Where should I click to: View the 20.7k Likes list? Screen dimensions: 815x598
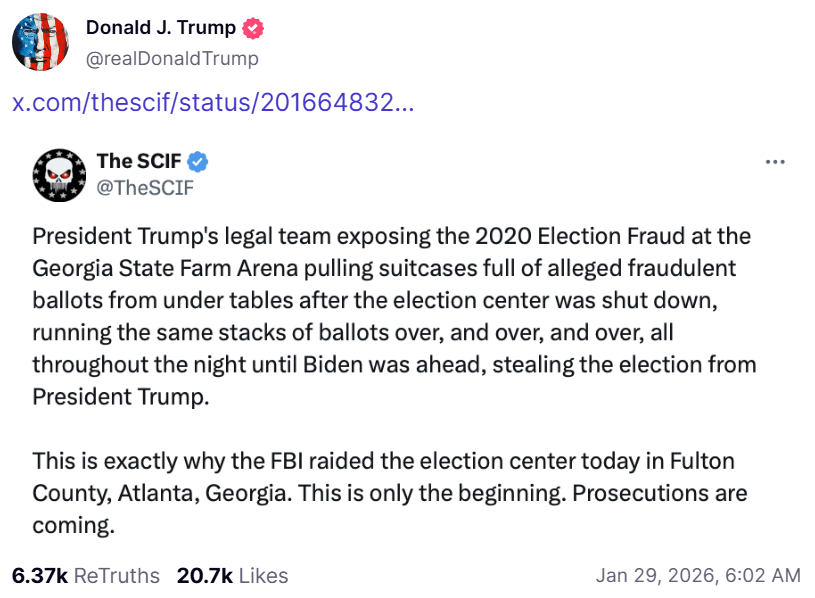pos(232,576)
